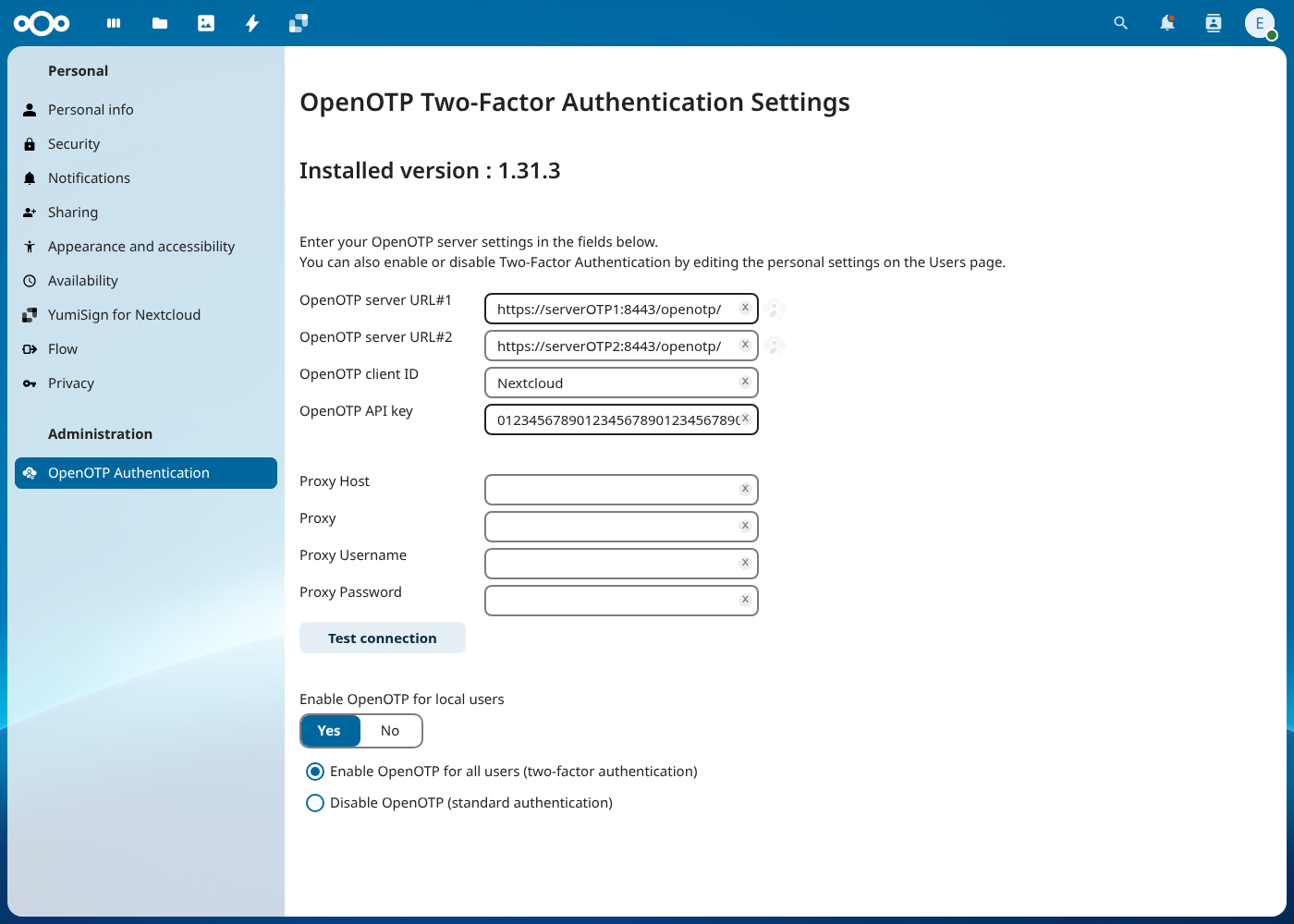
Task: Clear the OpenOTP server URL#1 field
Action: (745, 308)
